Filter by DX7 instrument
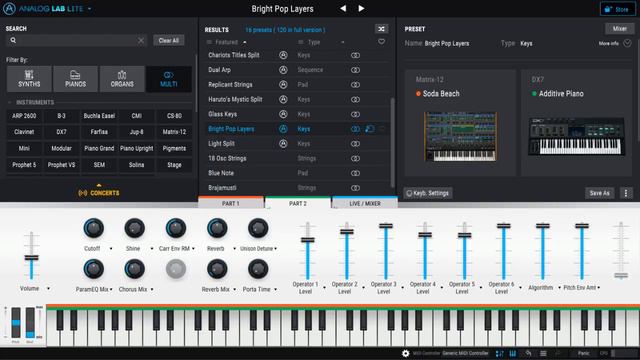640x360 pixels. [x=62, y=132]
